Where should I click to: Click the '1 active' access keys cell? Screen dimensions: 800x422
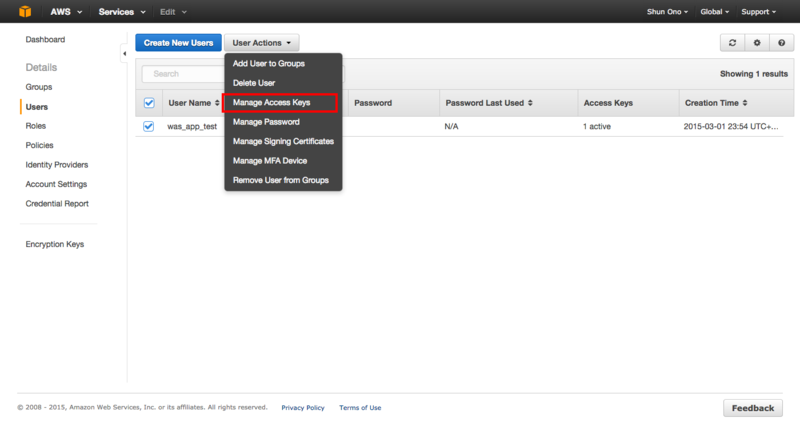596,127
